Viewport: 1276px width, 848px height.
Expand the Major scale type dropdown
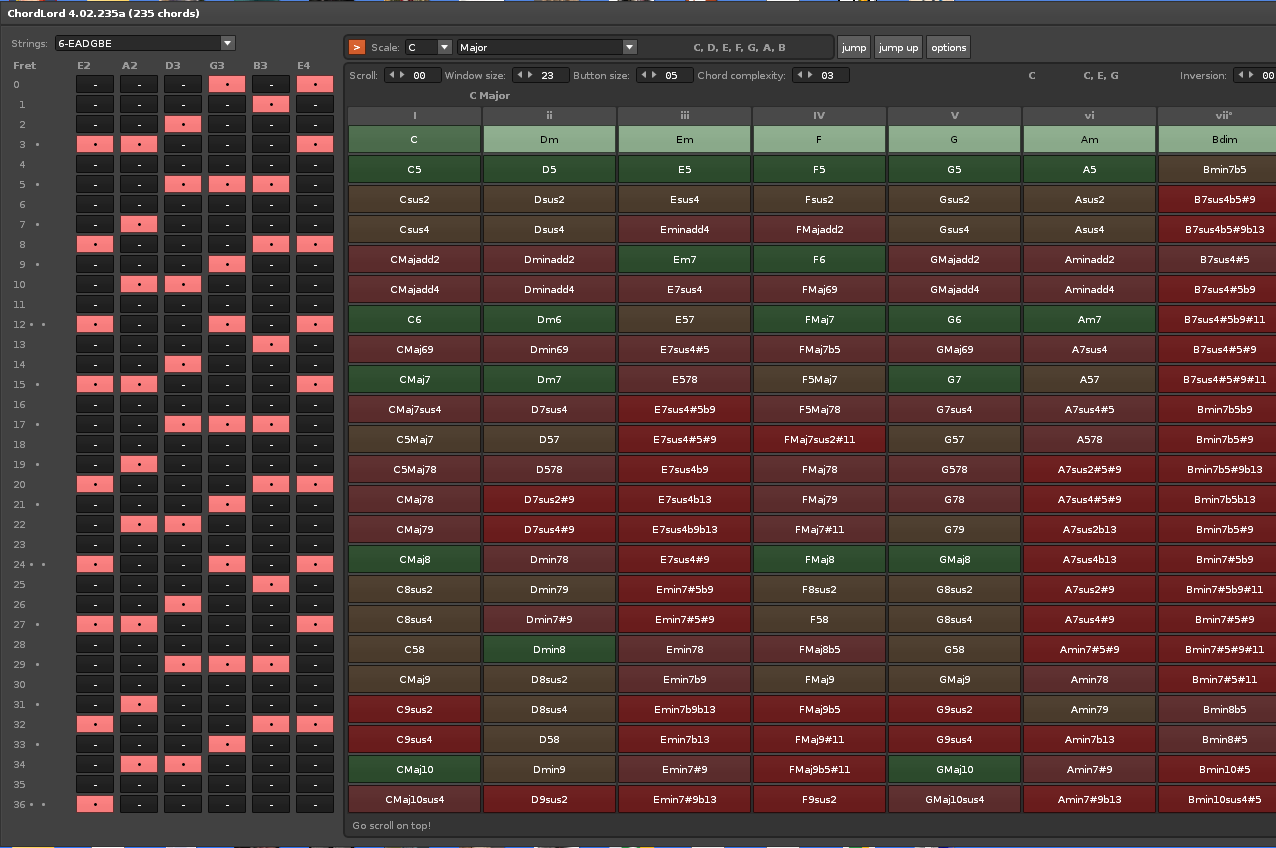[x=629, y=47]
